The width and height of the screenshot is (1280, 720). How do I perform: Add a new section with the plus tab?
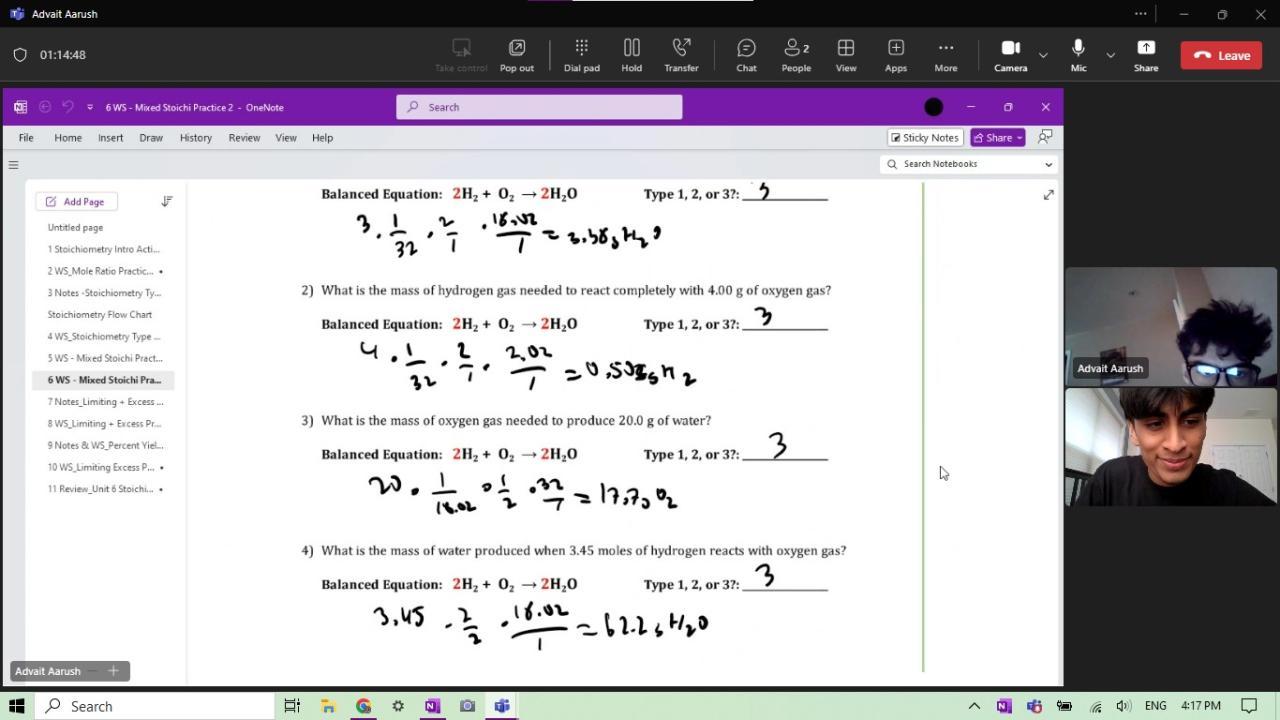pos(113,671)
